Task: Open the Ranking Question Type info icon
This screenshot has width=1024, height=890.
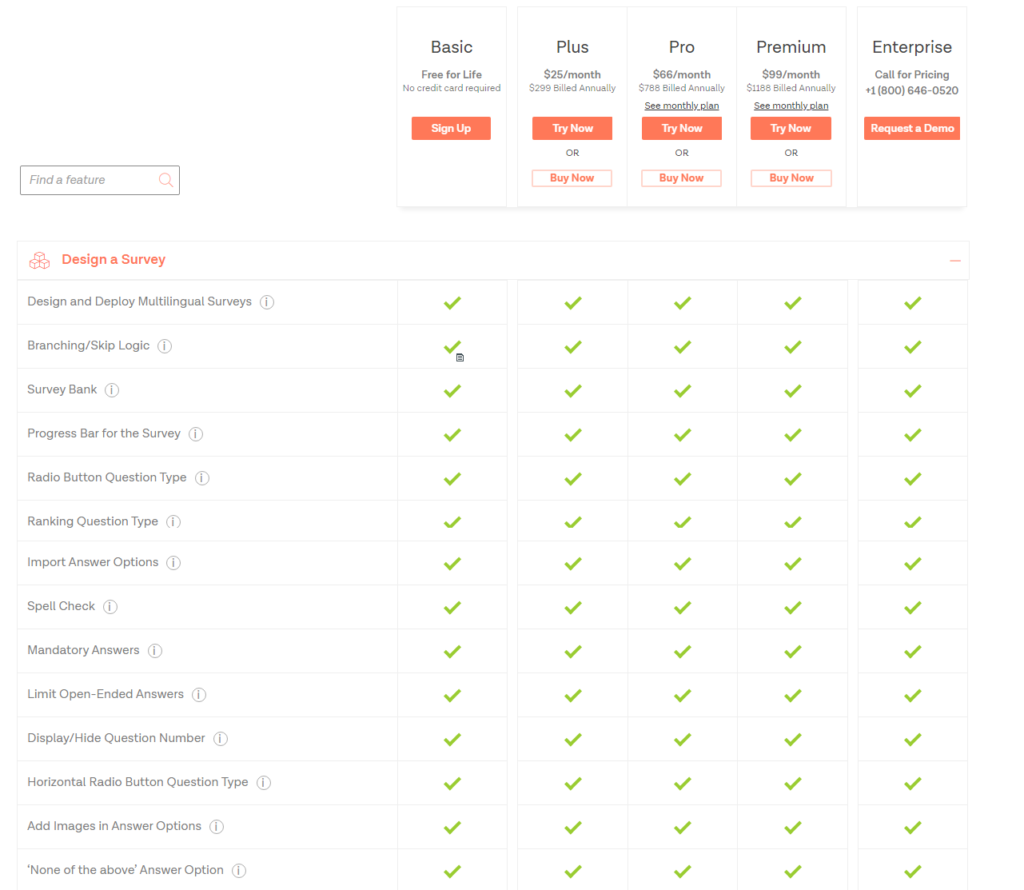Action: coord(173,522)
